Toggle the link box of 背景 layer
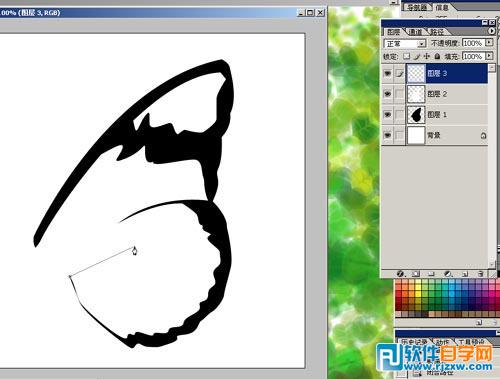 (399, 135)
